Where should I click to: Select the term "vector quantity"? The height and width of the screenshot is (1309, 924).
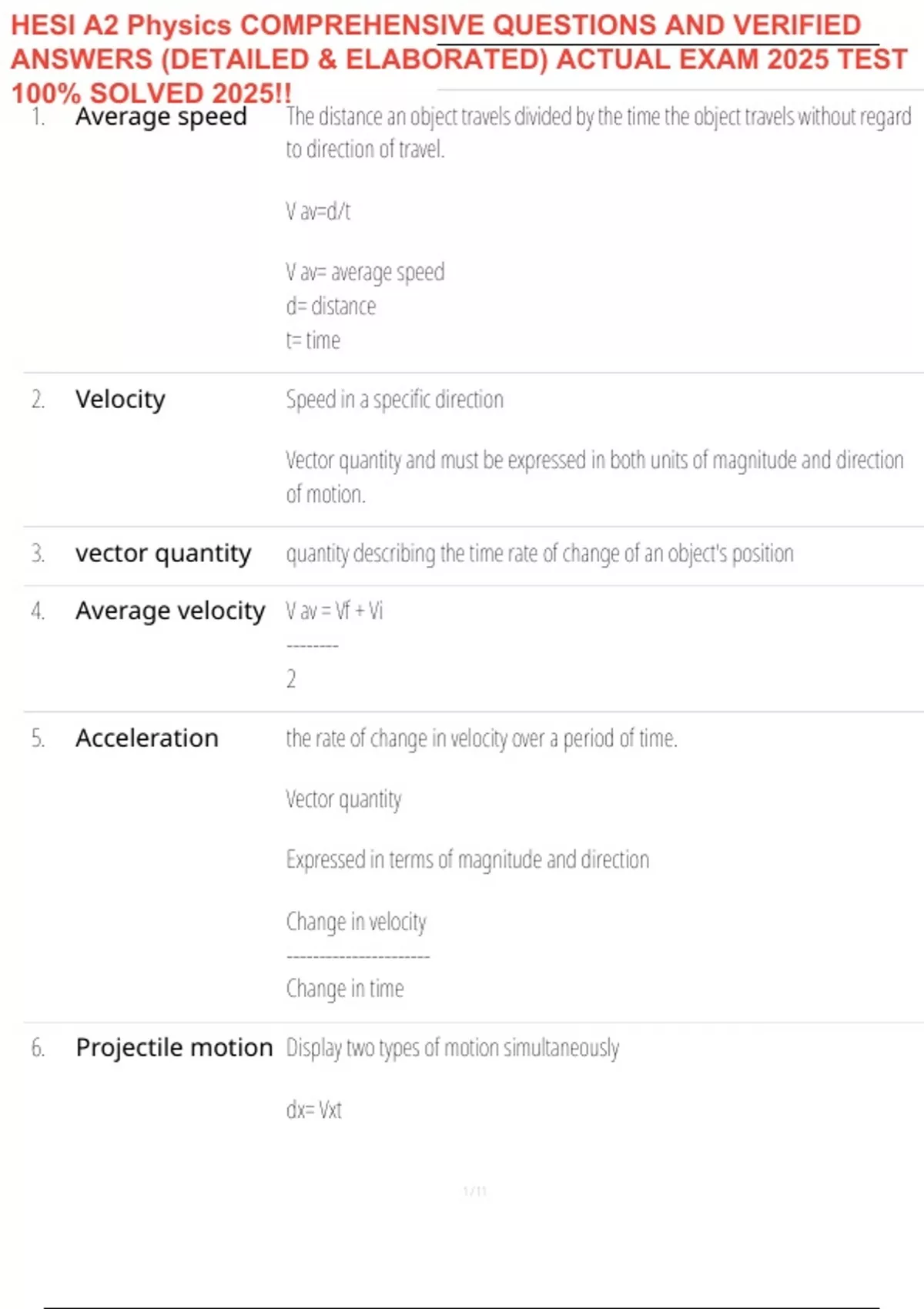(x=163, y=554)
